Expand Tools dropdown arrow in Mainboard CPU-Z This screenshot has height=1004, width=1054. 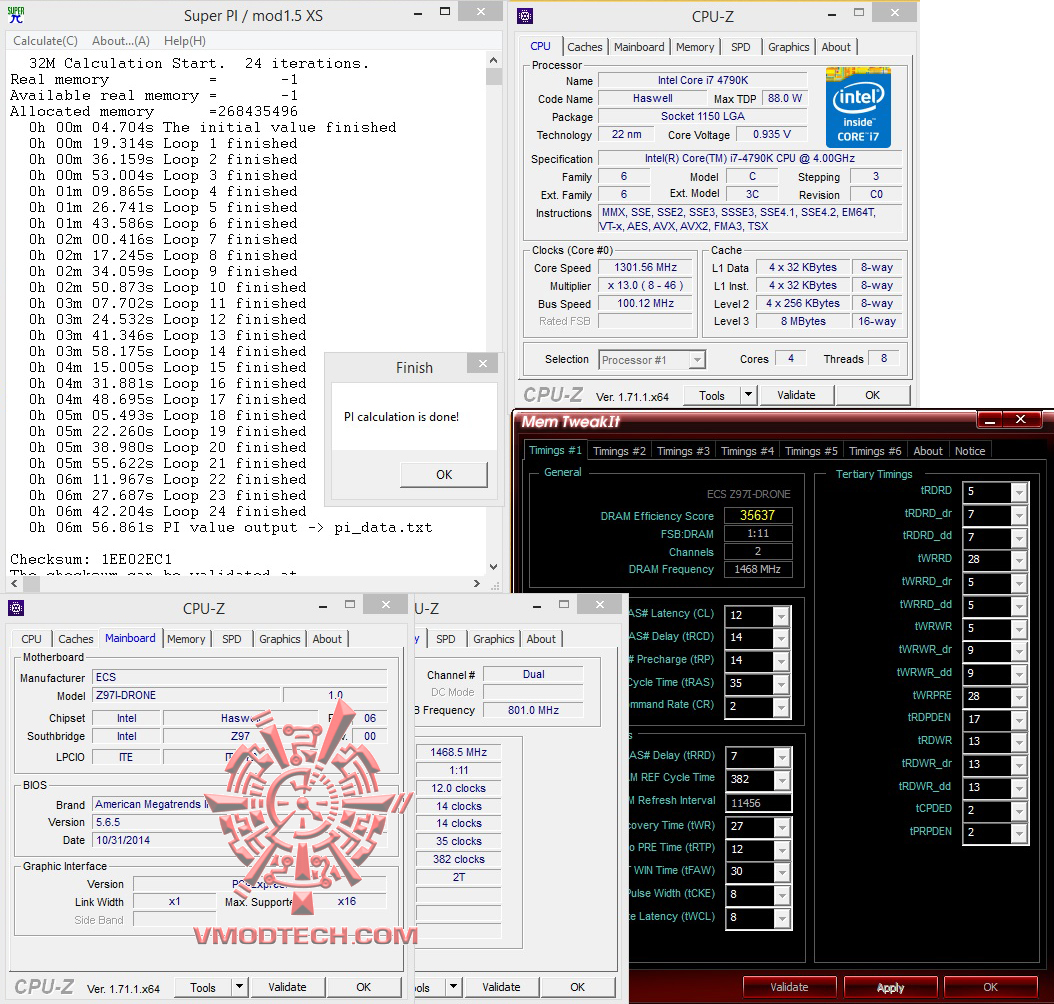tap(239, 987)
